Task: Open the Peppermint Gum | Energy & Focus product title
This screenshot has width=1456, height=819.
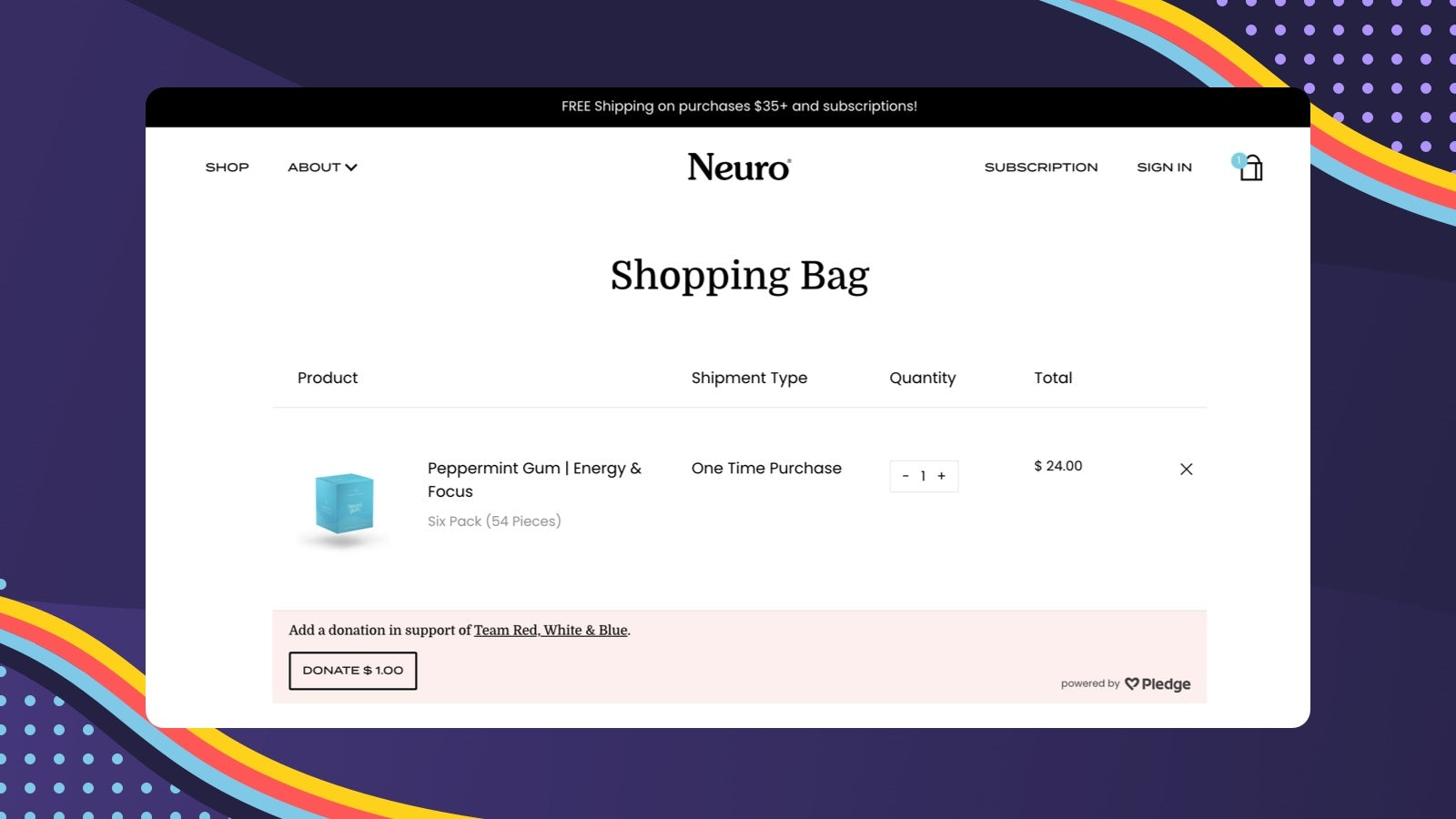Action: (x=535, y=480)
